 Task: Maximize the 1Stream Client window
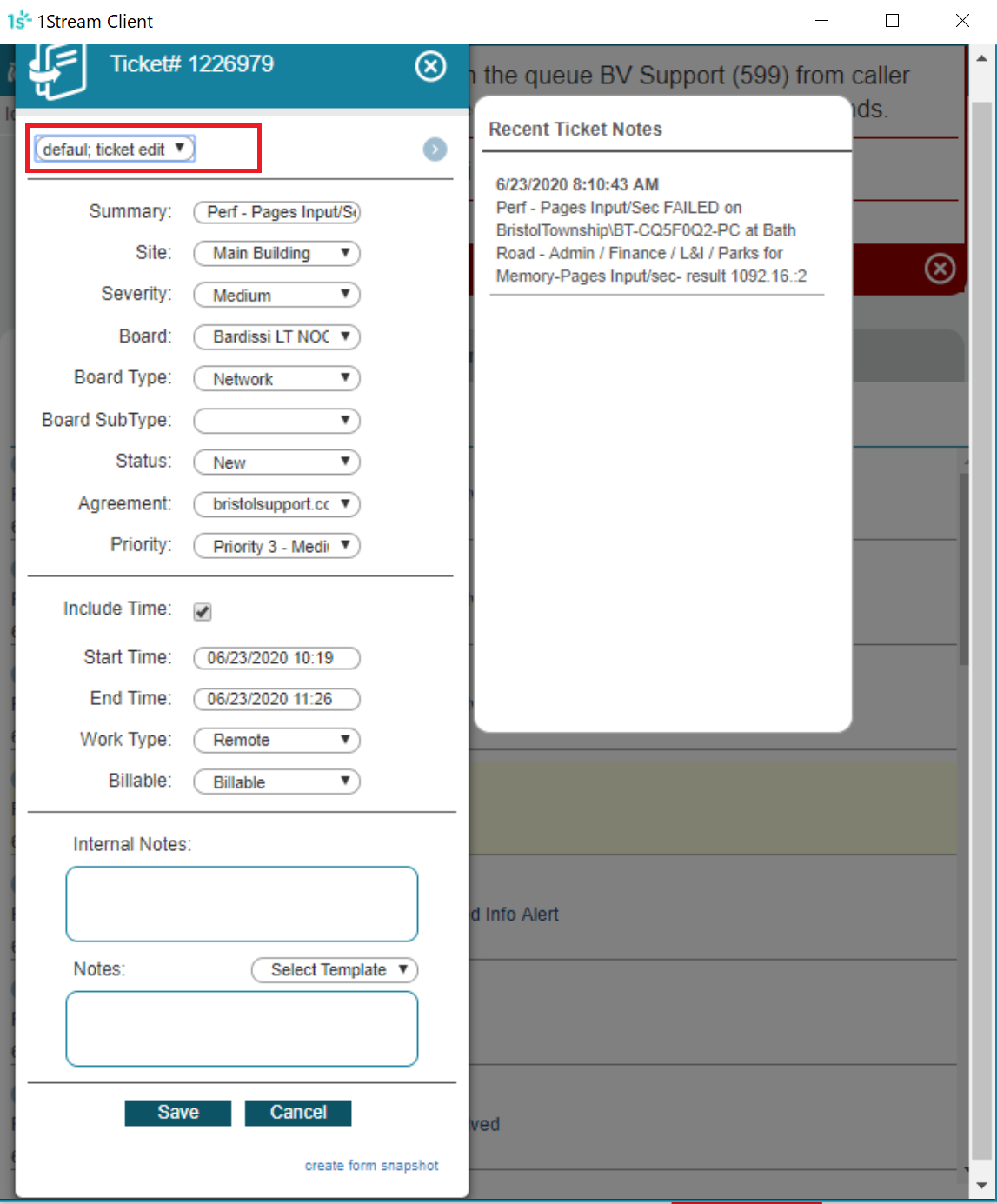coord(892,21)
